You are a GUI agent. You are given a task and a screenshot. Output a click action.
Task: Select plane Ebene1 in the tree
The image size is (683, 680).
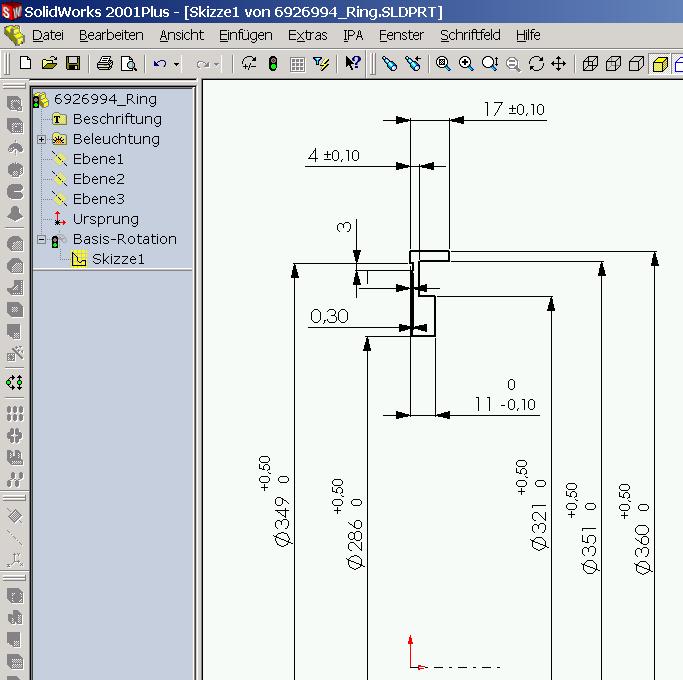click(x=98, y=159)
